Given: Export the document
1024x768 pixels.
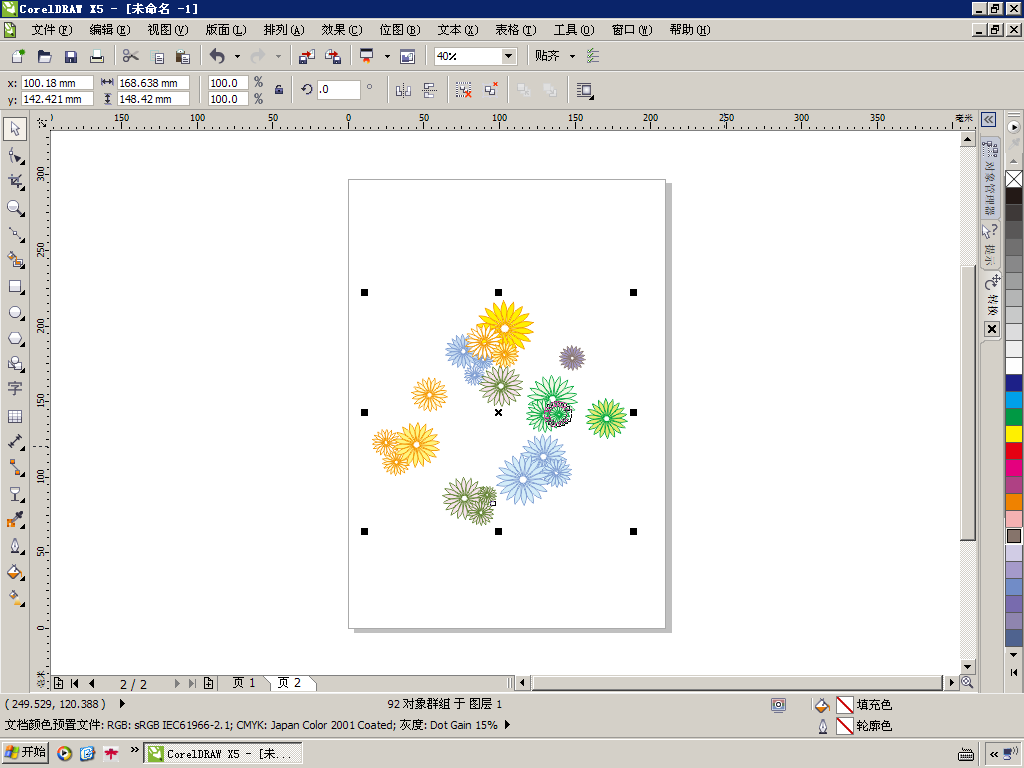Looking at the screenshot, I should click(333, 56).
